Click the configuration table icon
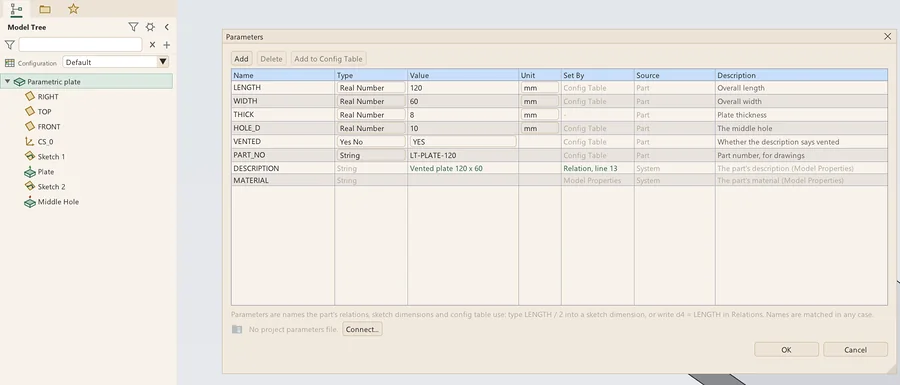The height and width of the screenshot is (385, 900). tap(10, 63)
